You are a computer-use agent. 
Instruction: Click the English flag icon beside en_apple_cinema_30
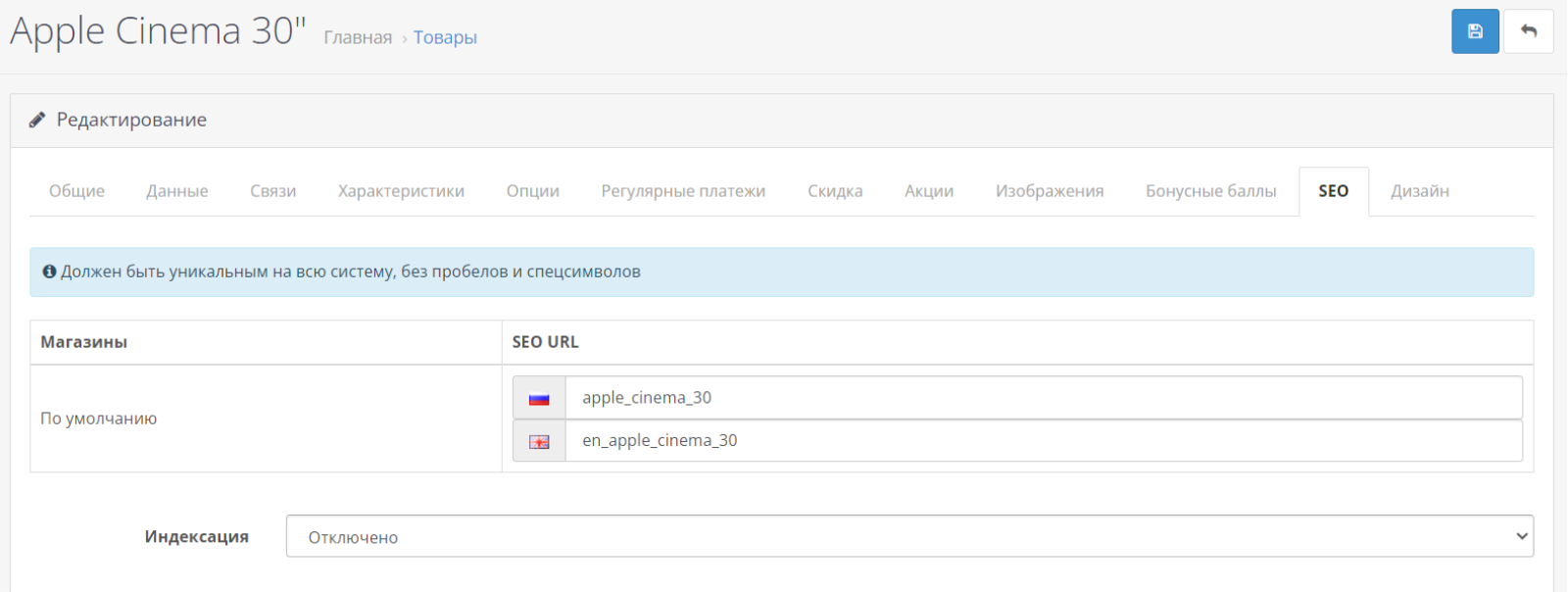click(x=539, y=441)
